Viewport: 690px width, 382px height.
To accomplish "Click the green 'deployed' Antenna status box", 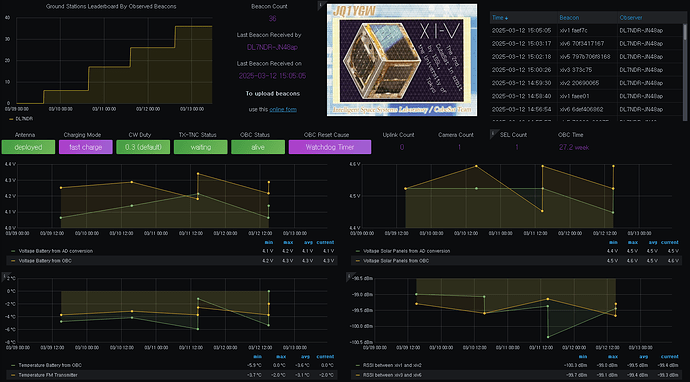I will click(x=28, y=147).
